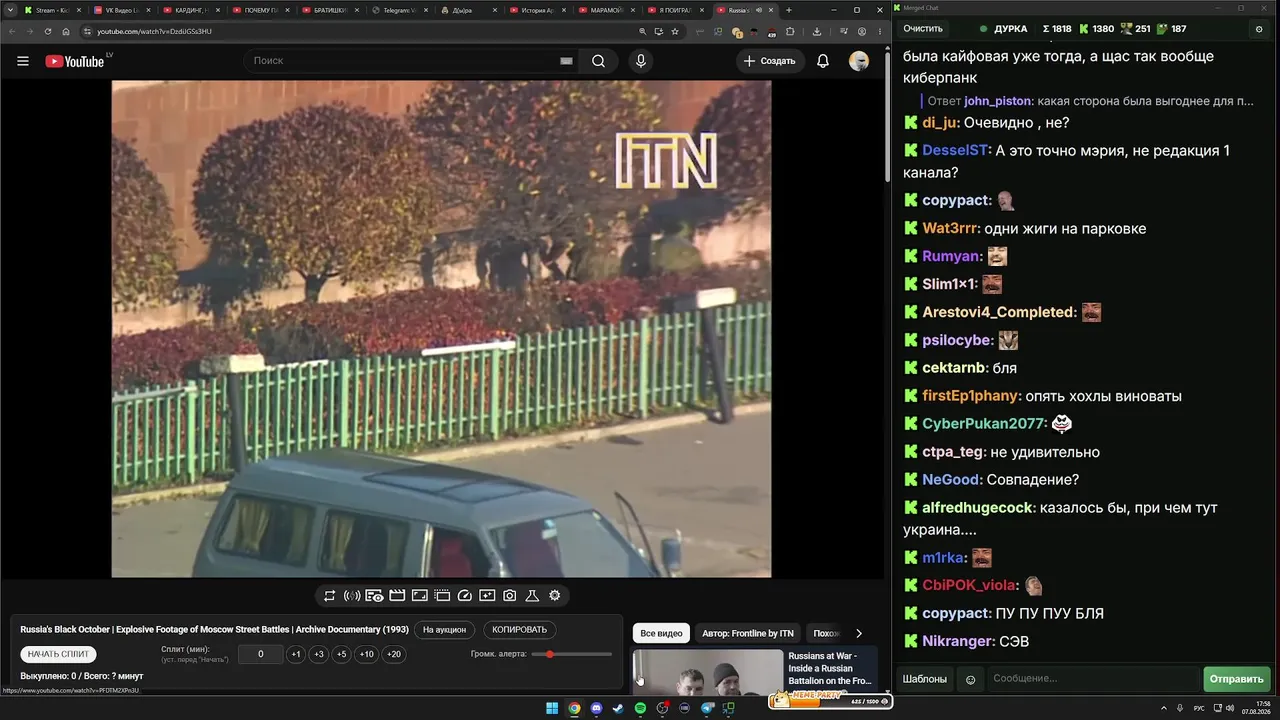Bookmark this page with the star icon

pos(675,31)
